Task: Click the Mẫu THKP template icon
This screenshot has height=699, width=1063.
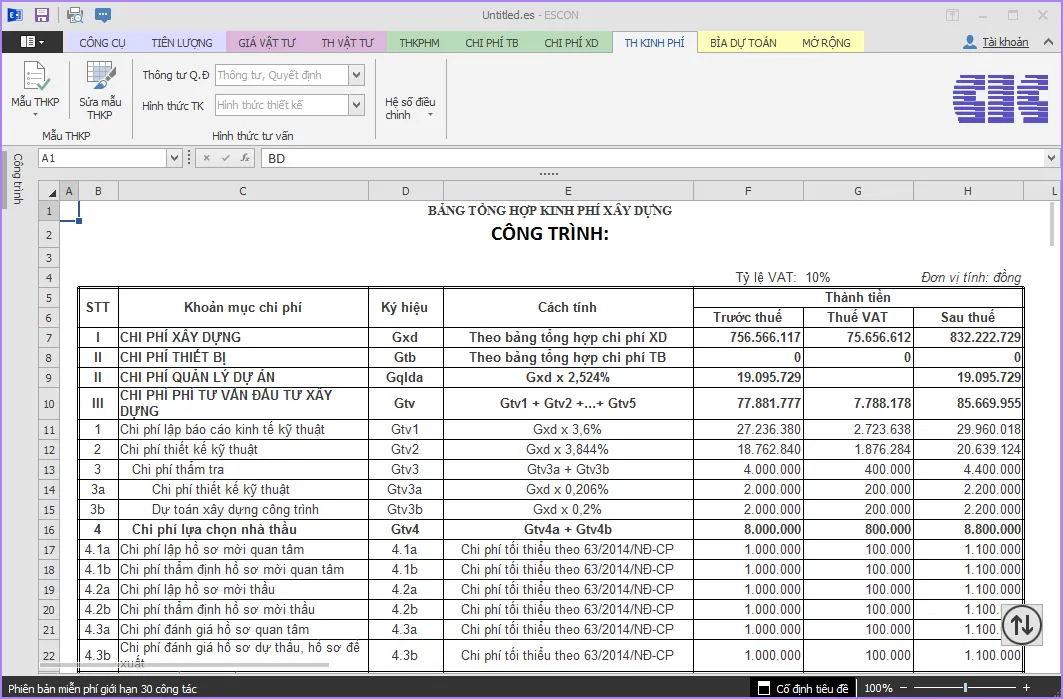Action: [x=35, y=78]
